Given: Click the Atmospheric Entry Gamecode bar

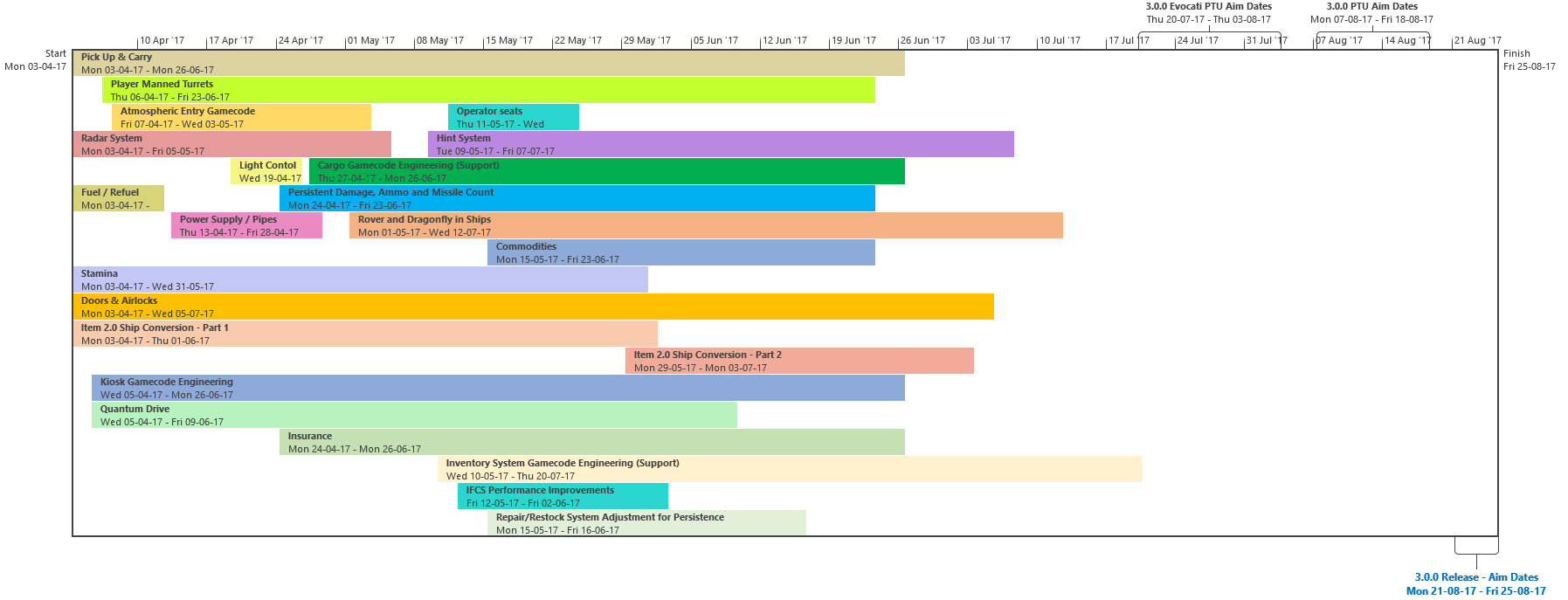Looking at the screenshot, I should (x=241, y=117).
